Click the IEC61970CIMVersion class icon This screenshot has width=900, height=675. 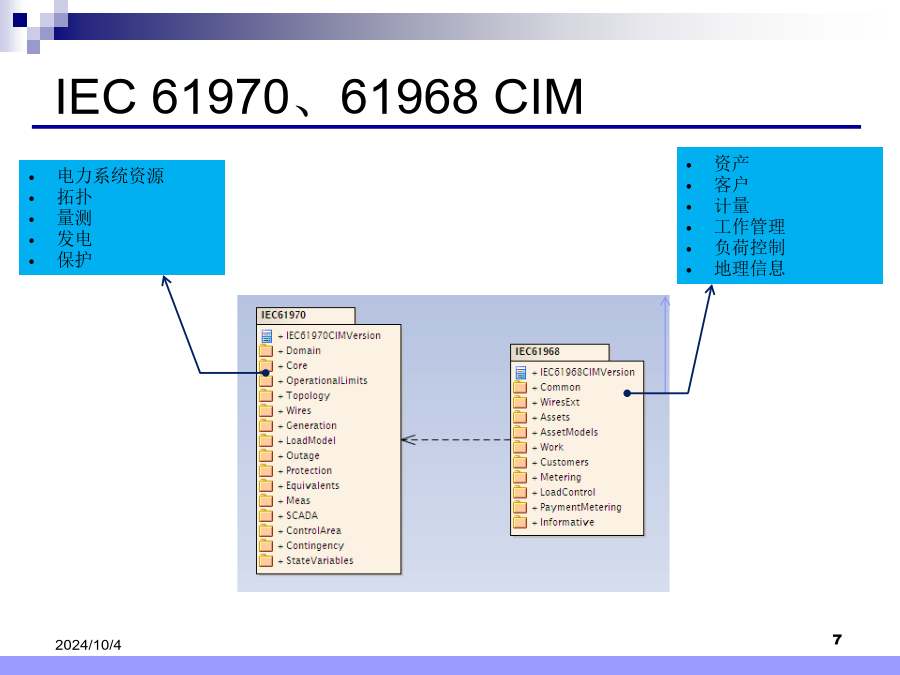[x=266, y=336]
